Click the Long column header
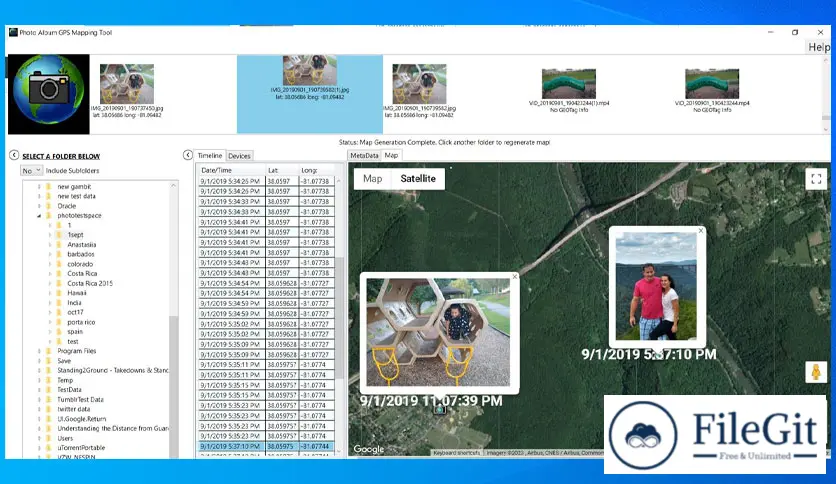836x484 pixels. click(317, 170)
